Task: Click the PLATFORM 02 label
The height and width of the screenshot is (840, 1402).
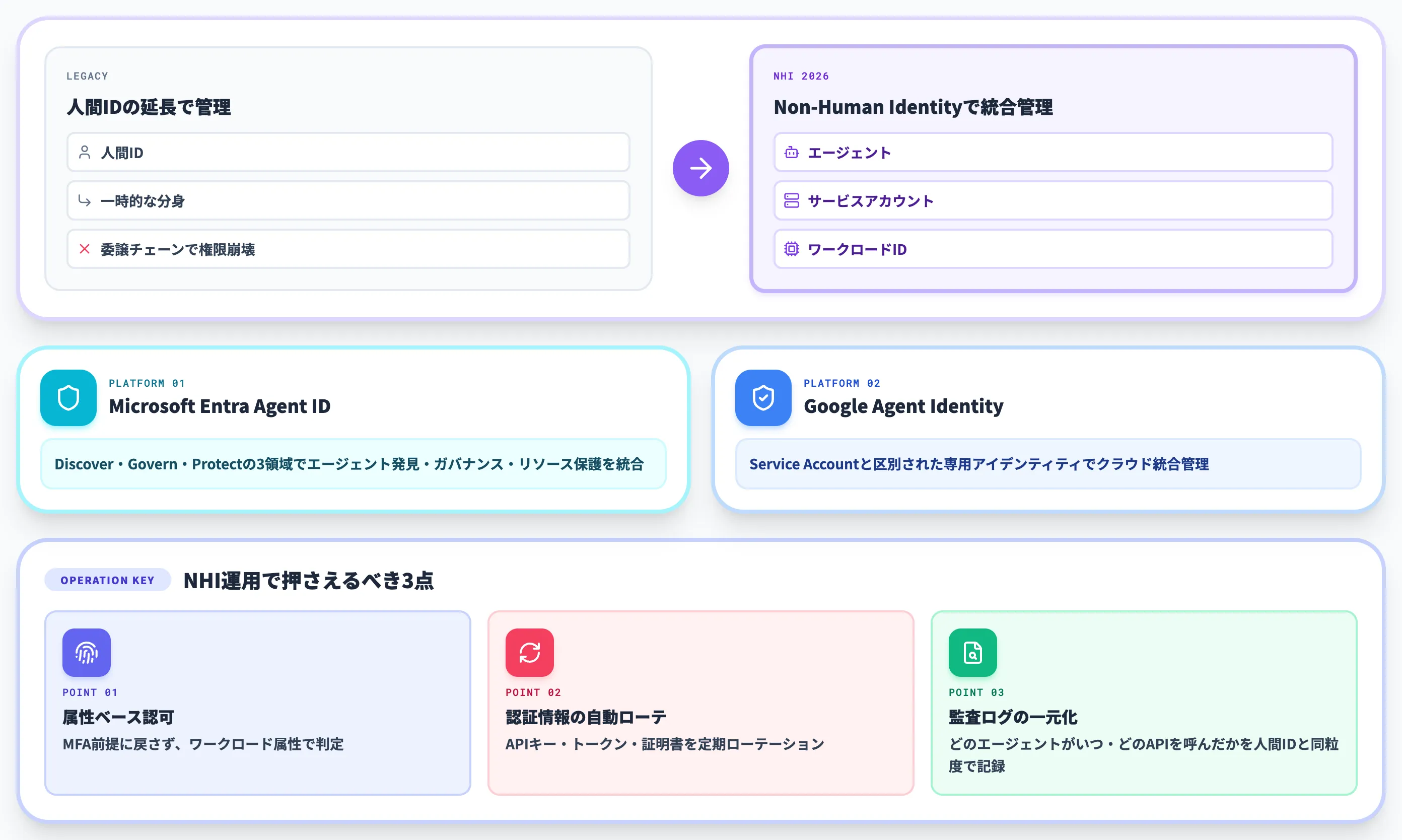Action: (842, 383)
